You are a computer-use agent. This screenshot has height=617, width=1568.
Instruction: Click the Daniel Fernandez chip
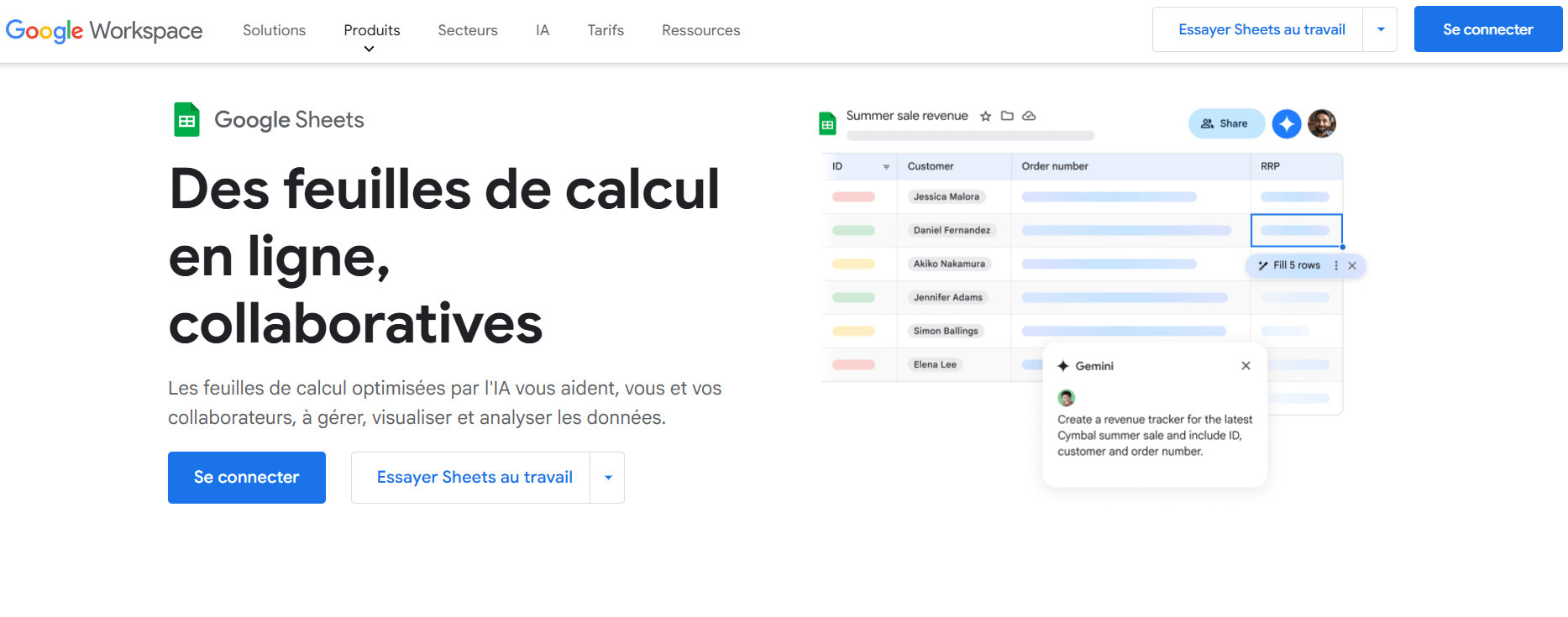tap(952, 230)
